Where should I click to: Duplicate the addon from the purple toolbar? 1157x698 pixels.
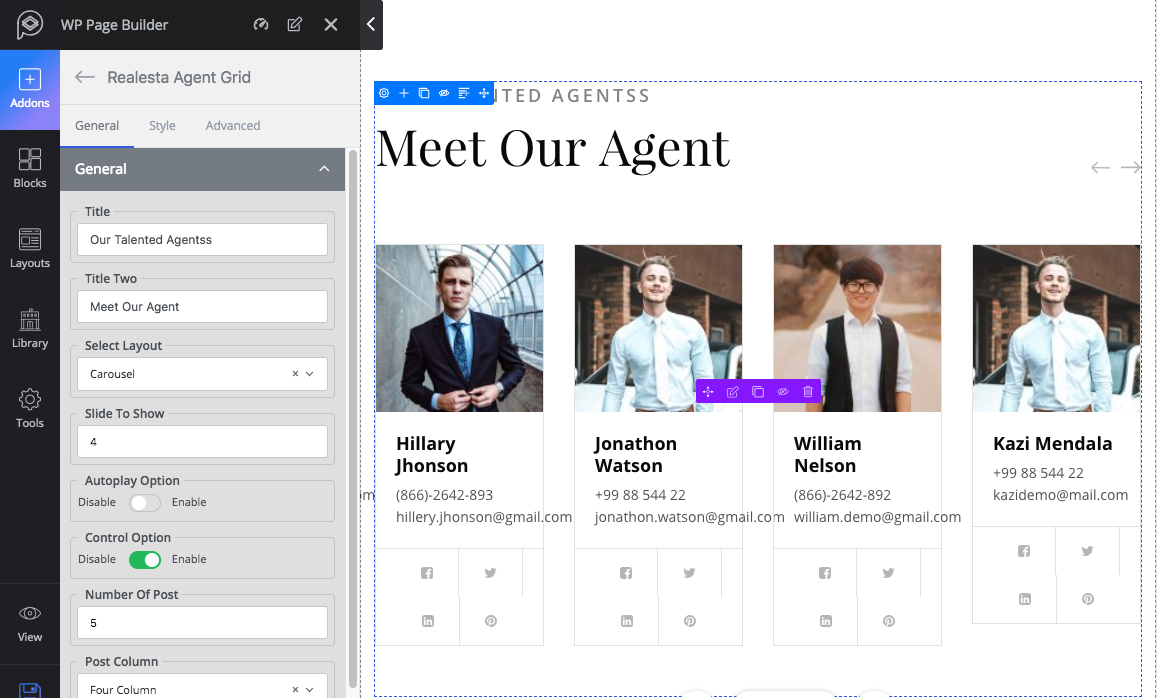coord(758,392)
